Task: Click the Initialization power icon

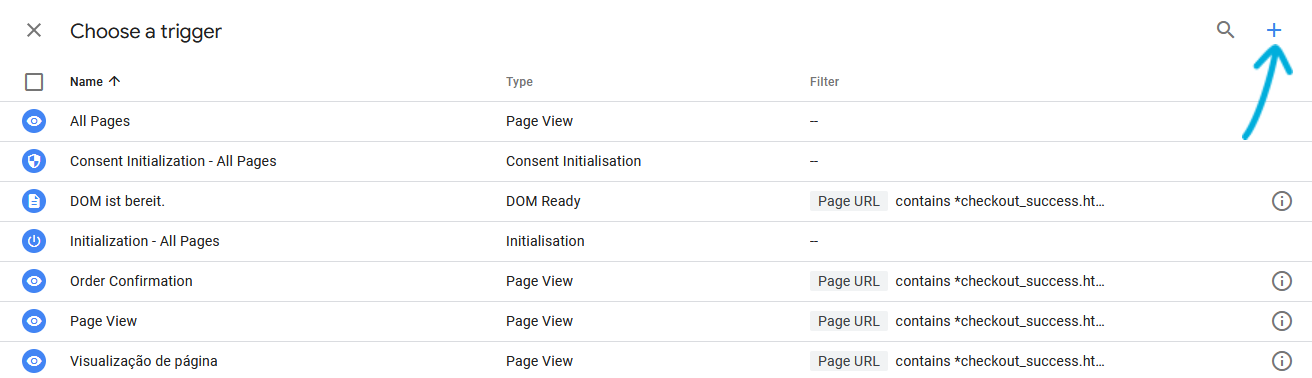Action: pos(34,241)
